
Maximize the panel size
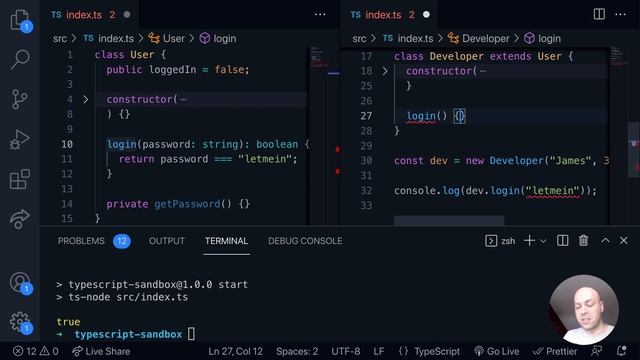coord(605,240)
